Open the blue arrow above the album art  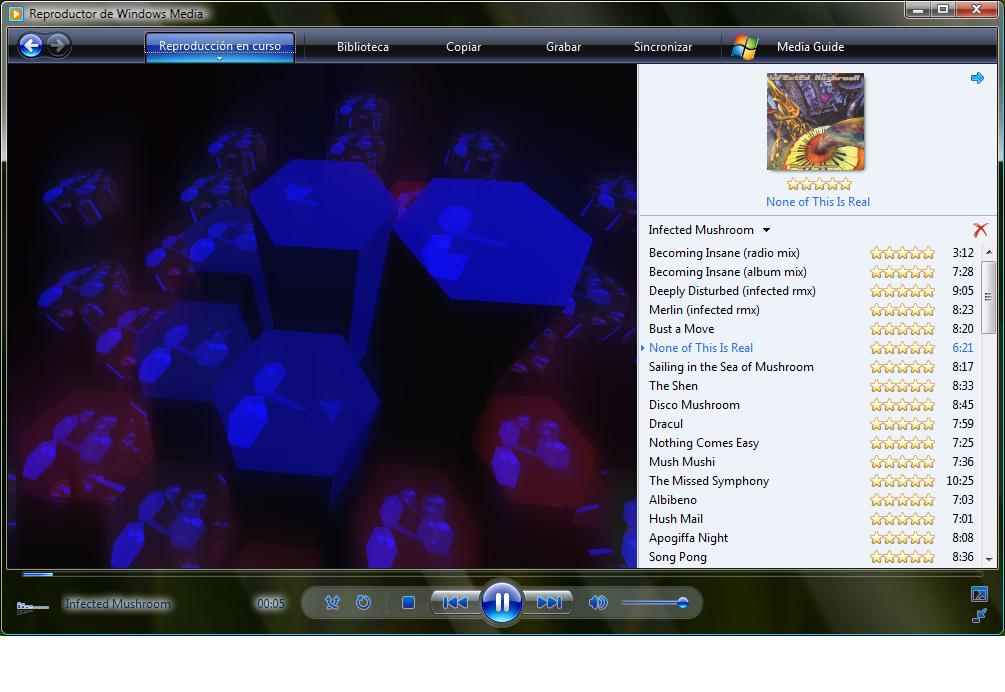click(977, 77)
